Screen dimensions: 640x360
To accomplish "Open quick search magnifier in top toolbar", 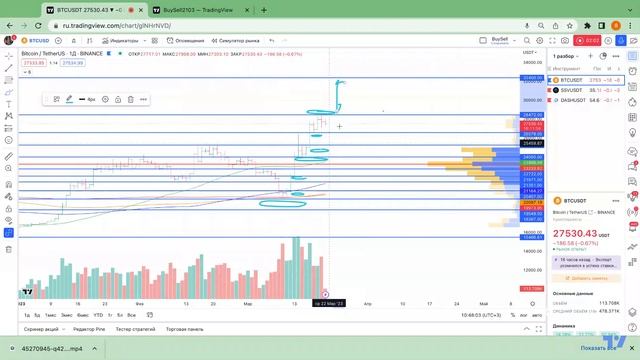I will (x=527, y=40).
